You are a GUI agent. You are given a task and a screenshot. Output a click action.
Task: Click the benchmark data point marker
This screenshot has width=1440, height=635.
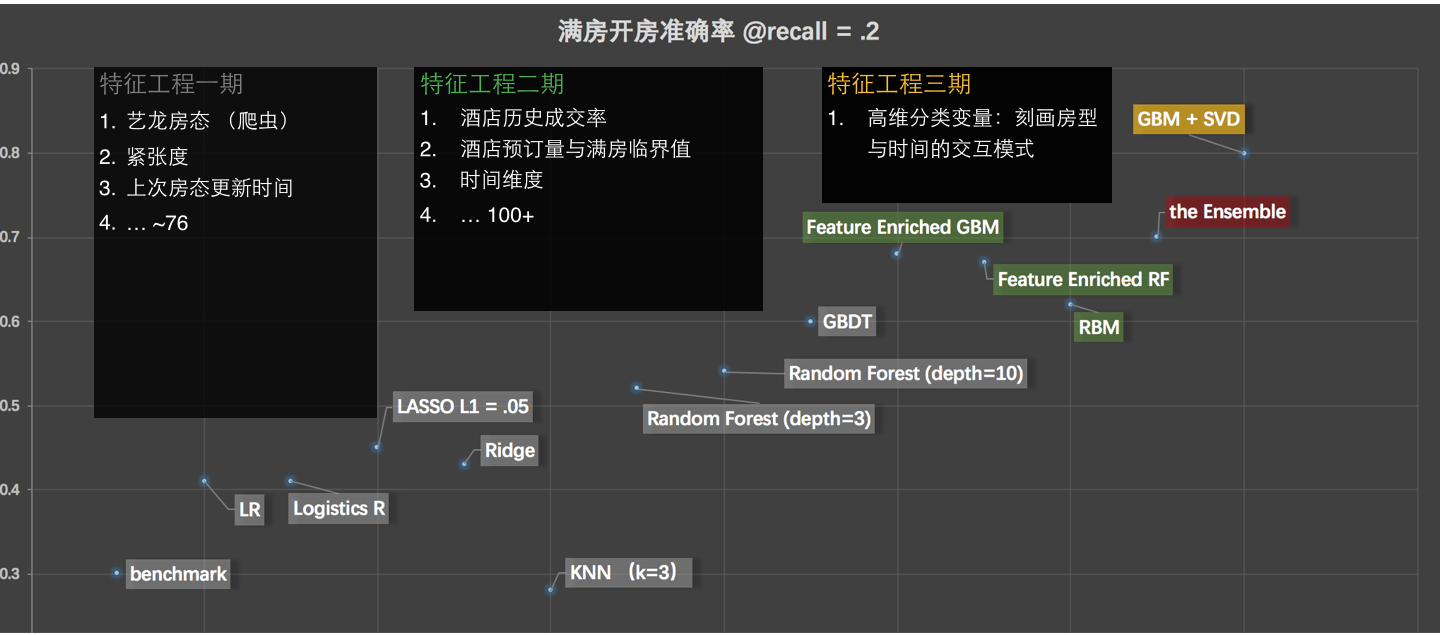tap(116, 573)
